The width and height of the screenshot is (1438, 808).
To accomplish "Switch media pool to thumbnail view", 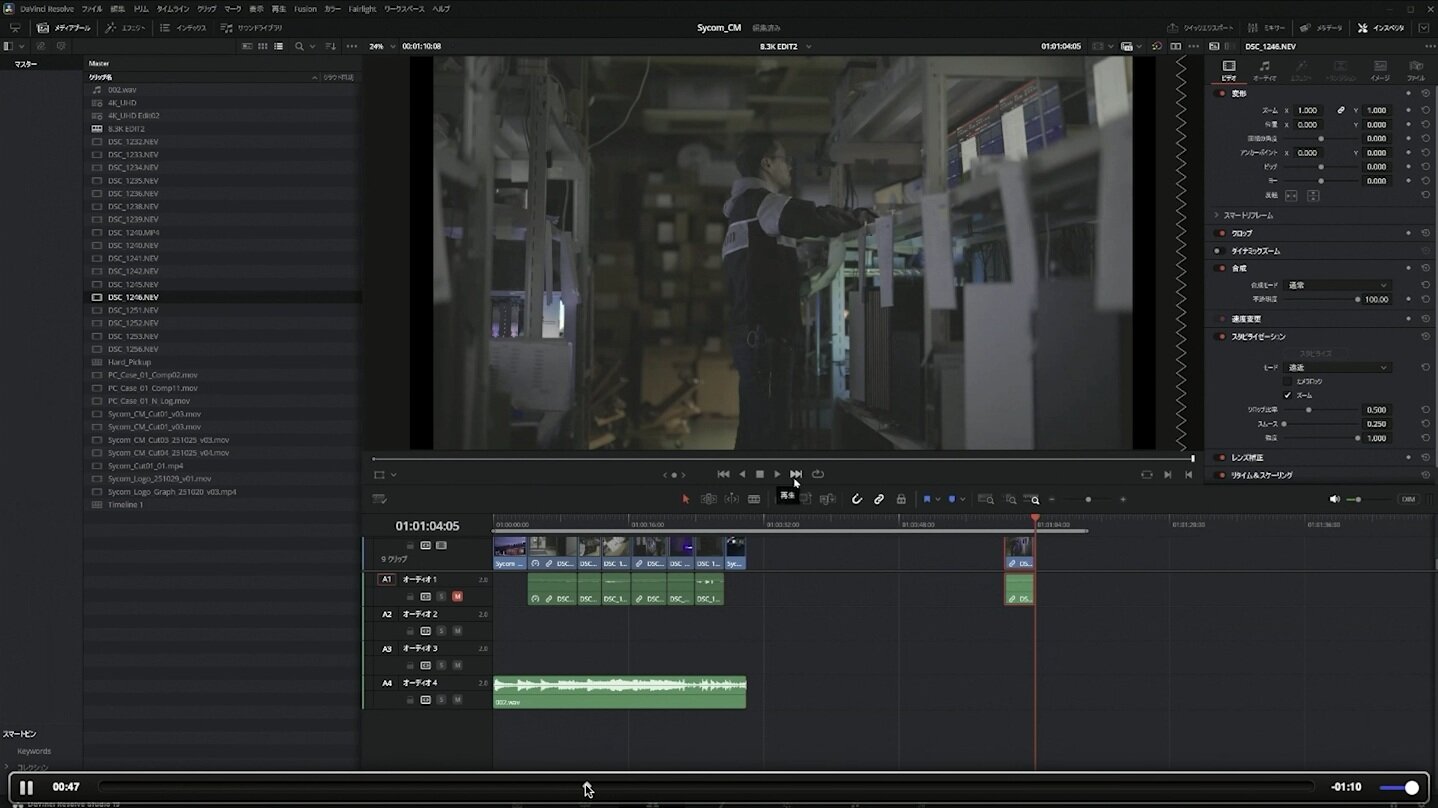I will (262, 46).
